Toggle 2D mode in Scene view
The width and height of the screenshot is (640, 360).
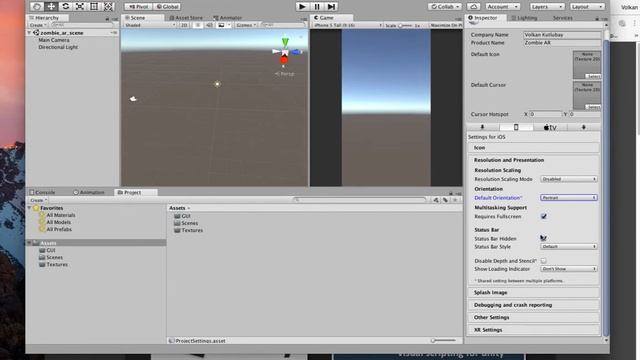(x=184, y=25)
